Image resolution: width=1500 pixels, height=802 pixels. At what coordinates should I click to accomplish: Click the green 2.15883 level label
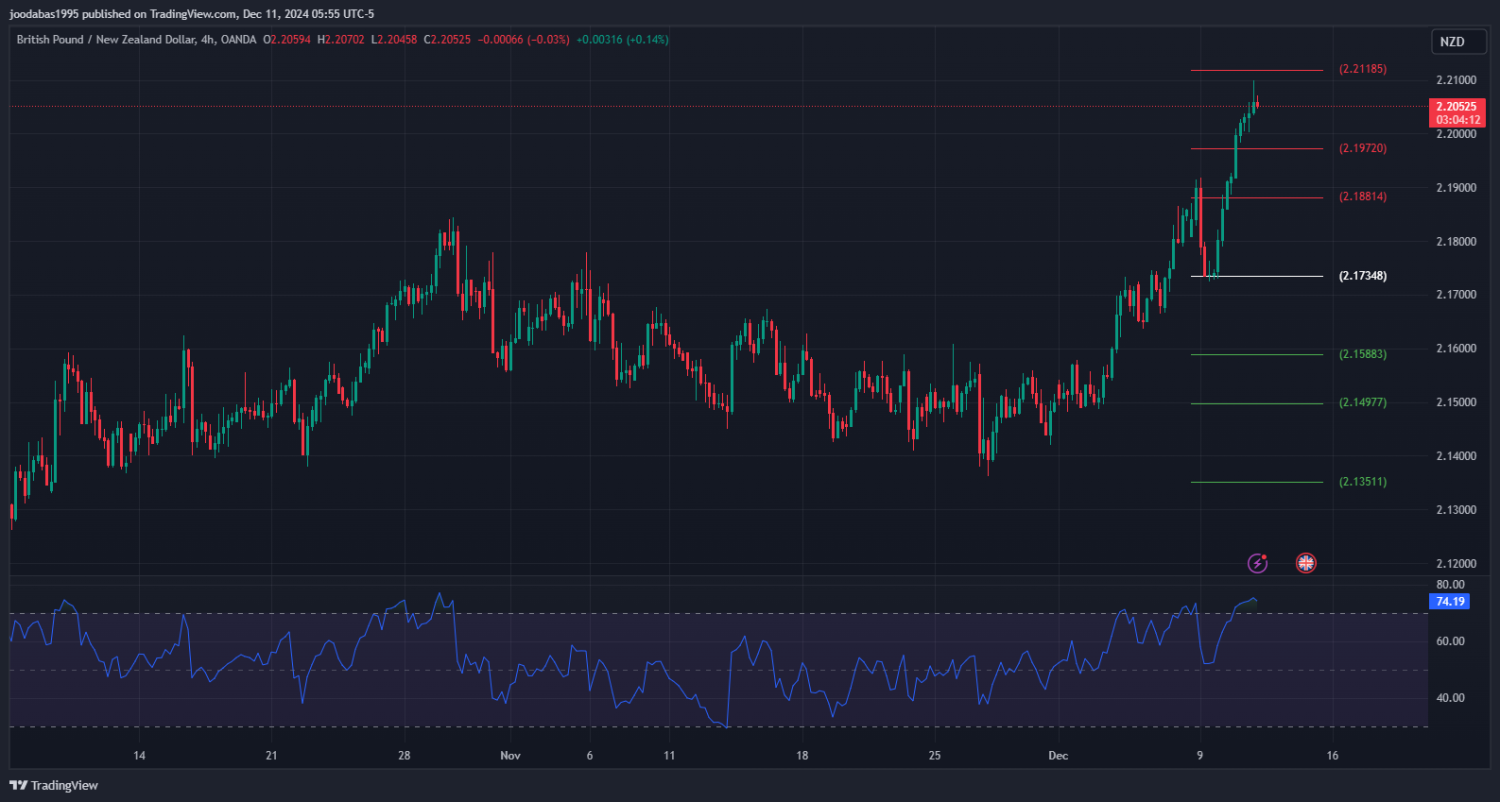point(1362,354)
